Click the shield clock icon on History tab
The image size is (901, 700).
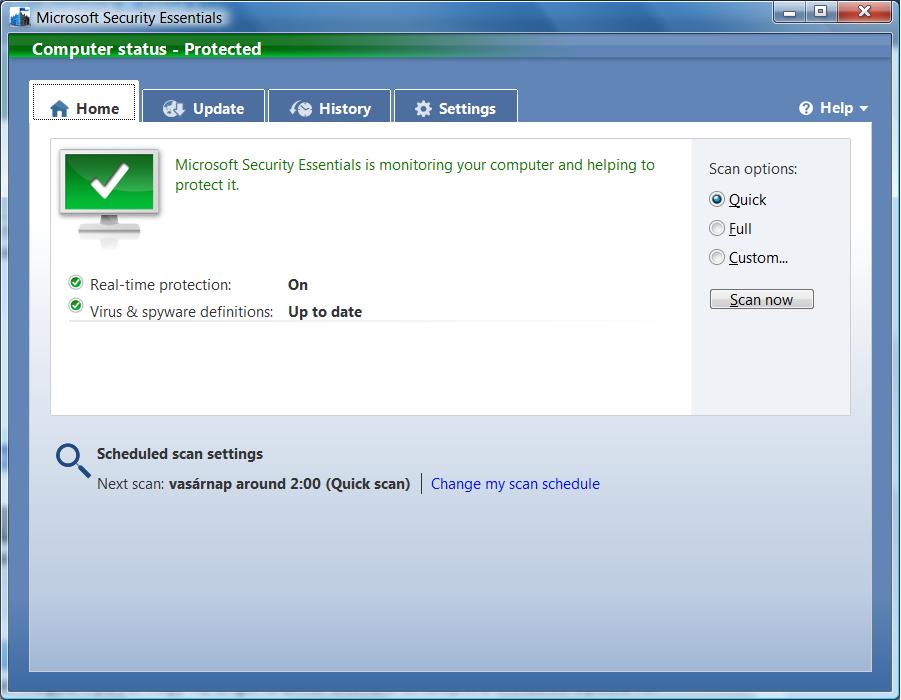click(300, 109)
